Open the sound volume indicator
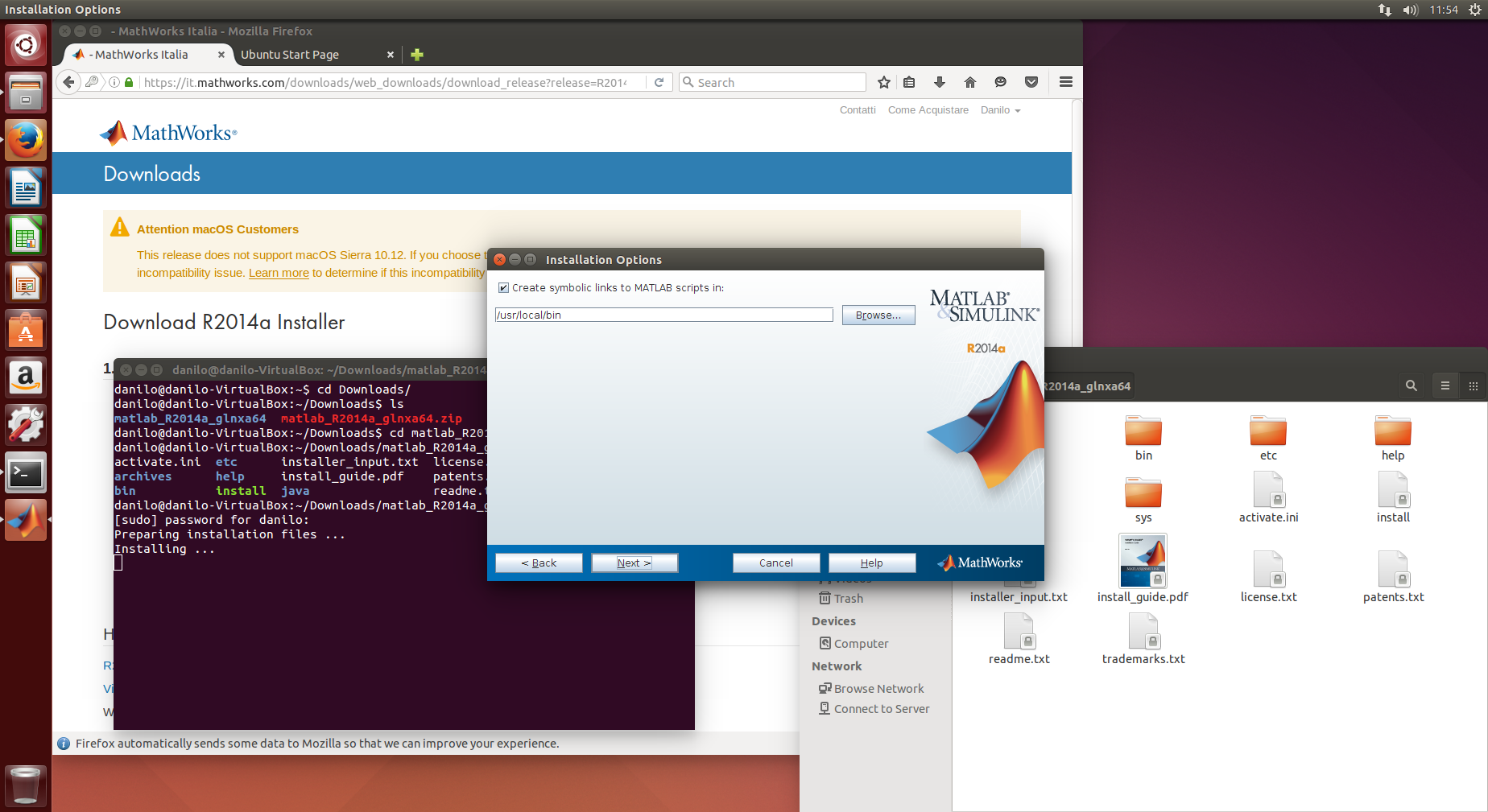 coord(1410,10)
